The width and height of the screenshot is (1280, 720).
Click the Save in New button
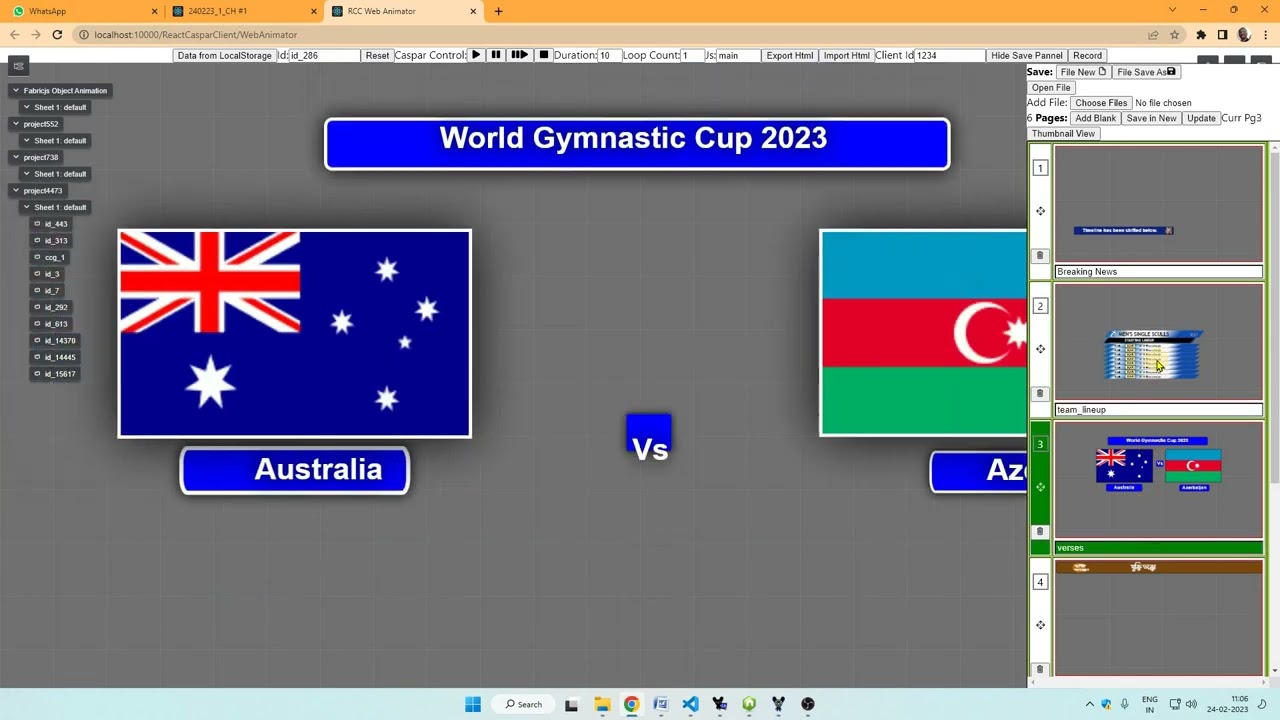pyautogui.click(x=1151, y=118)
